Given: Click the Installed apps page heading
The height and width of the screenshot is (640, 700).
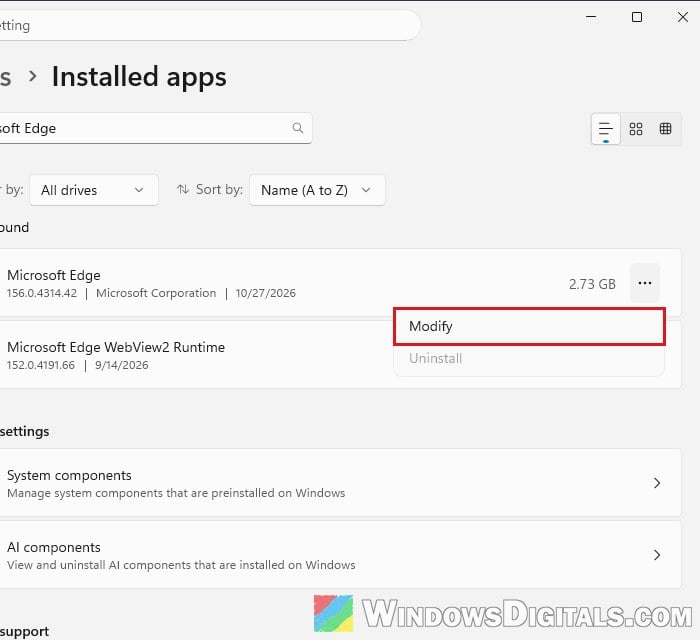Looking at the screenshot, I should tap(139, 76).
